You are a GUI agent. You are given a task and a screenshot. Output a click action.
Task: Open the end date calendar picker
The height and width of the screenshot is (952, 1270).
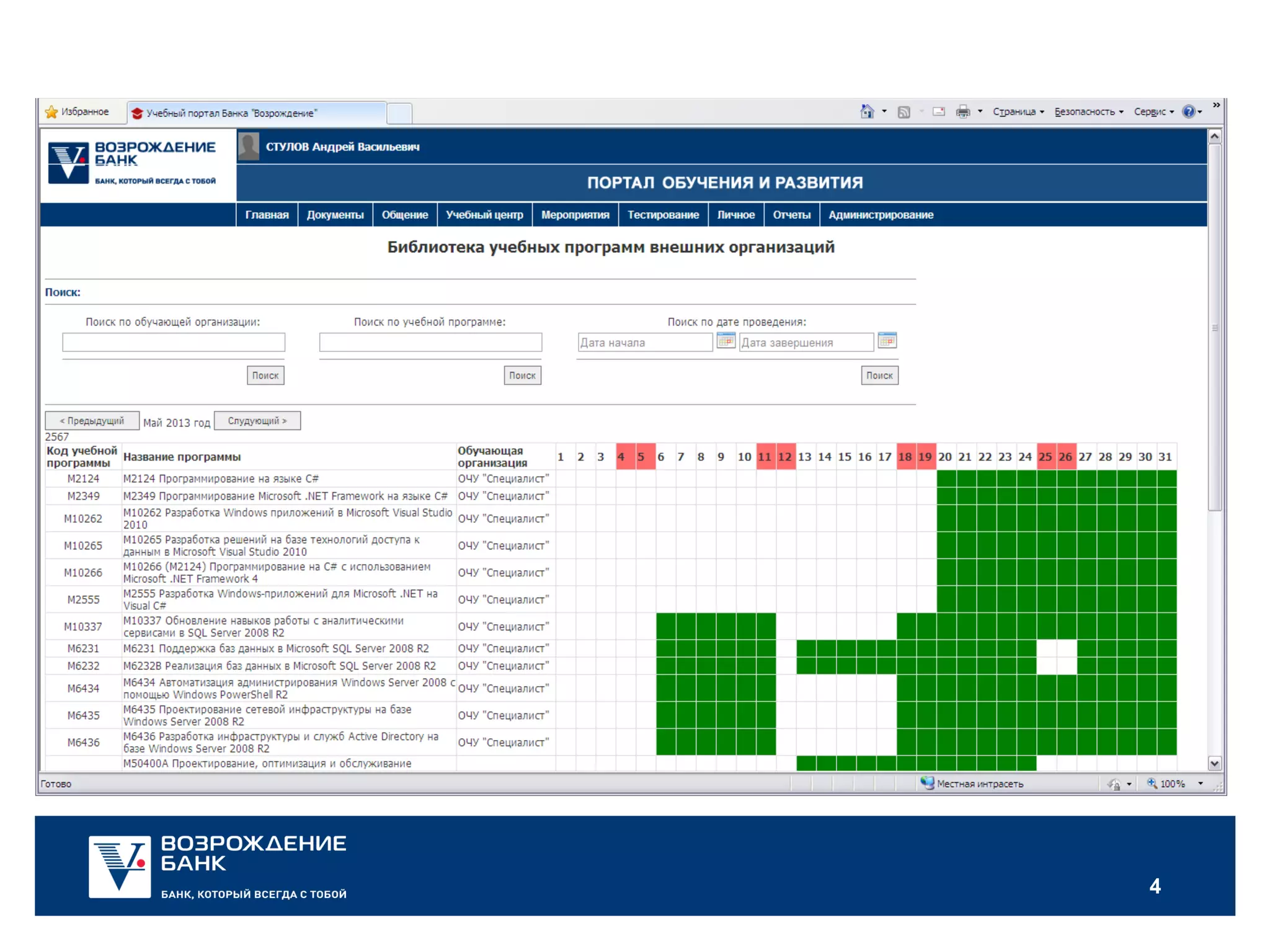[887, 341]
